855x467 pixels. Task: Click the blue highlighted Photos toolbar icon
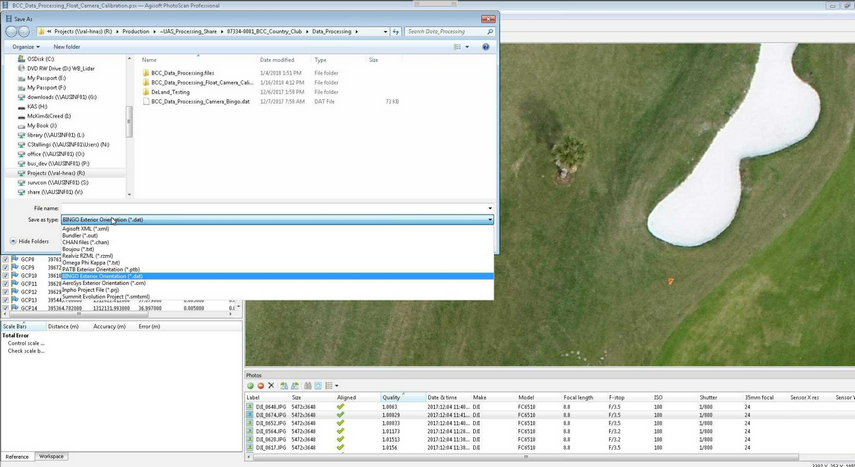coord(318,386)
